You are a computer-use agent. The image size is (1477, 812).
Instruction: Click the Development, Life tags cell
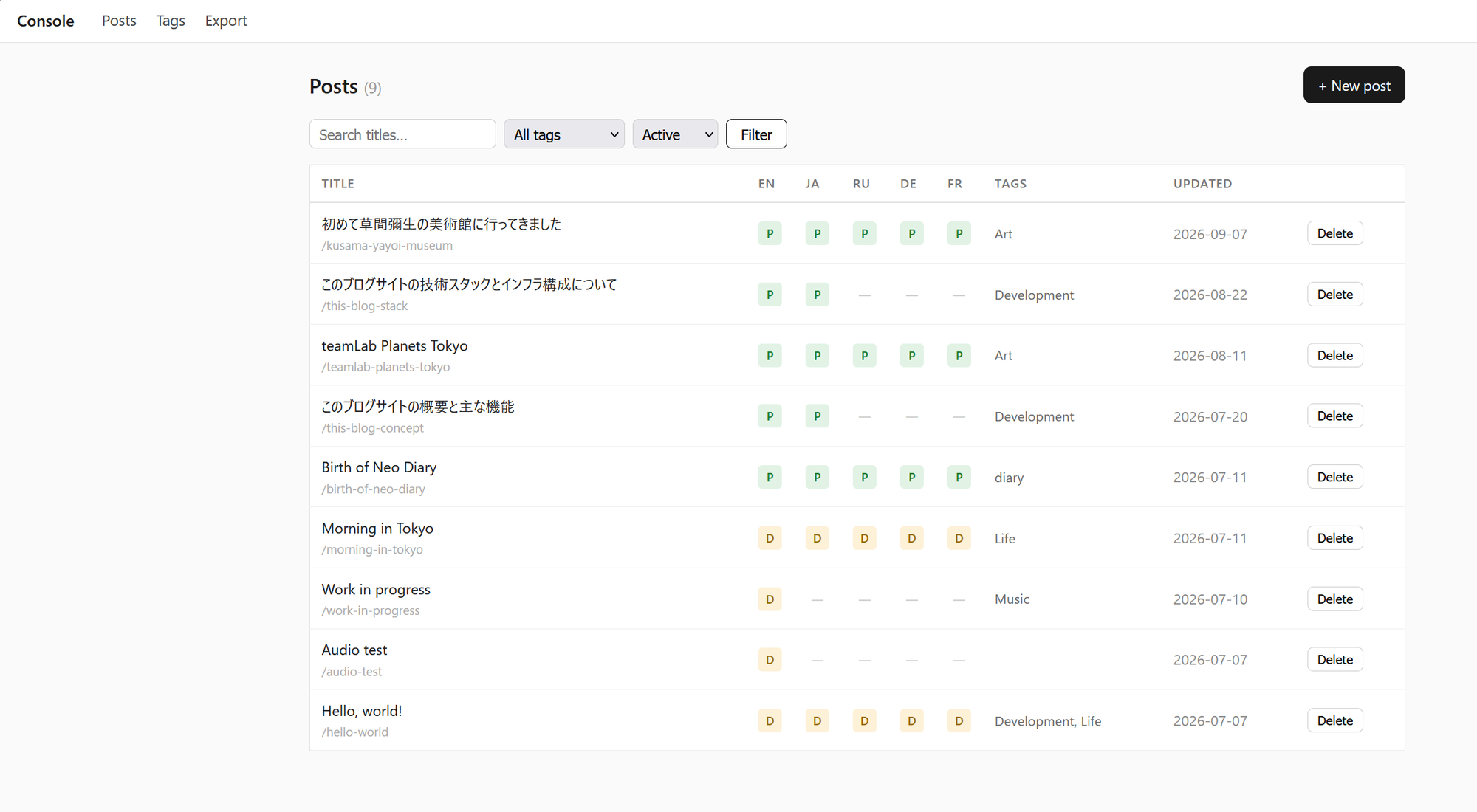click(1048, 721)
